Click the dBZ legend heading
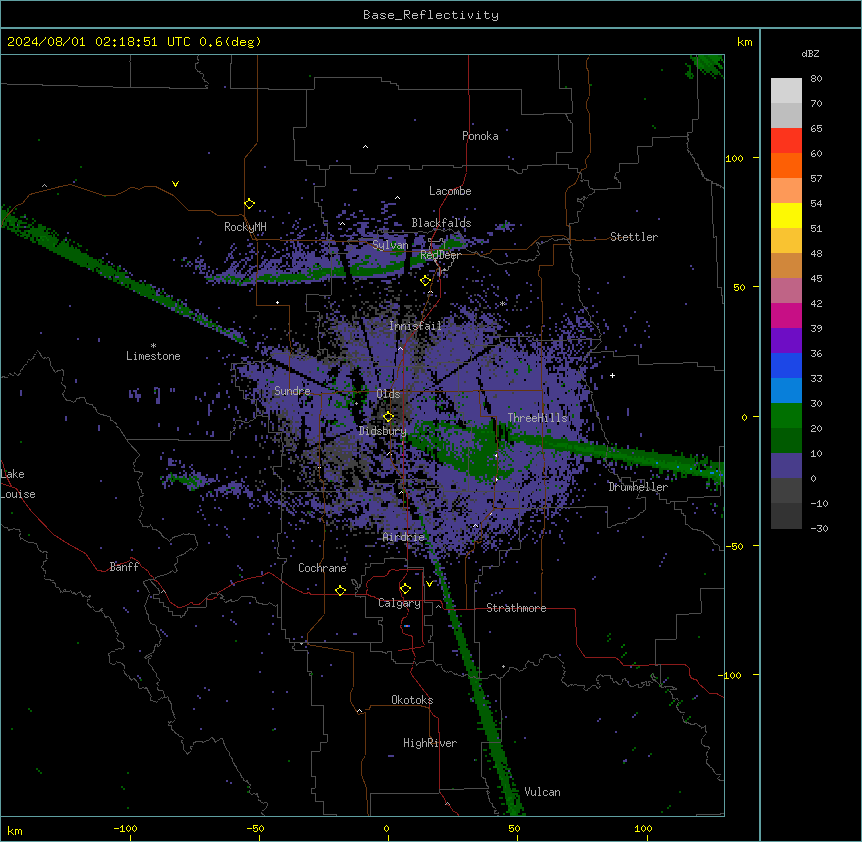 (810, 54)
